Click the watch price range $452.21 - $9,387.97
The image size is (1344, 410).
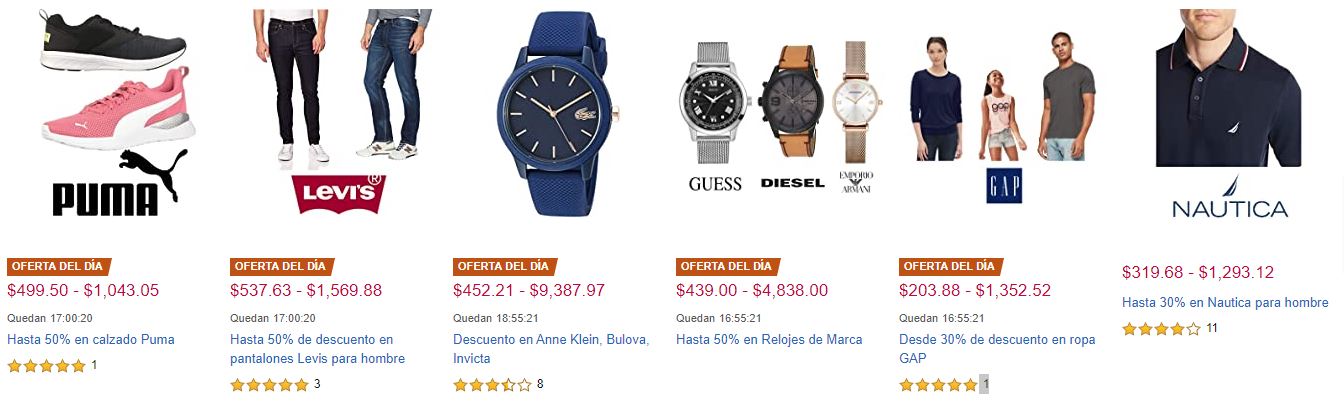[529, 290]
